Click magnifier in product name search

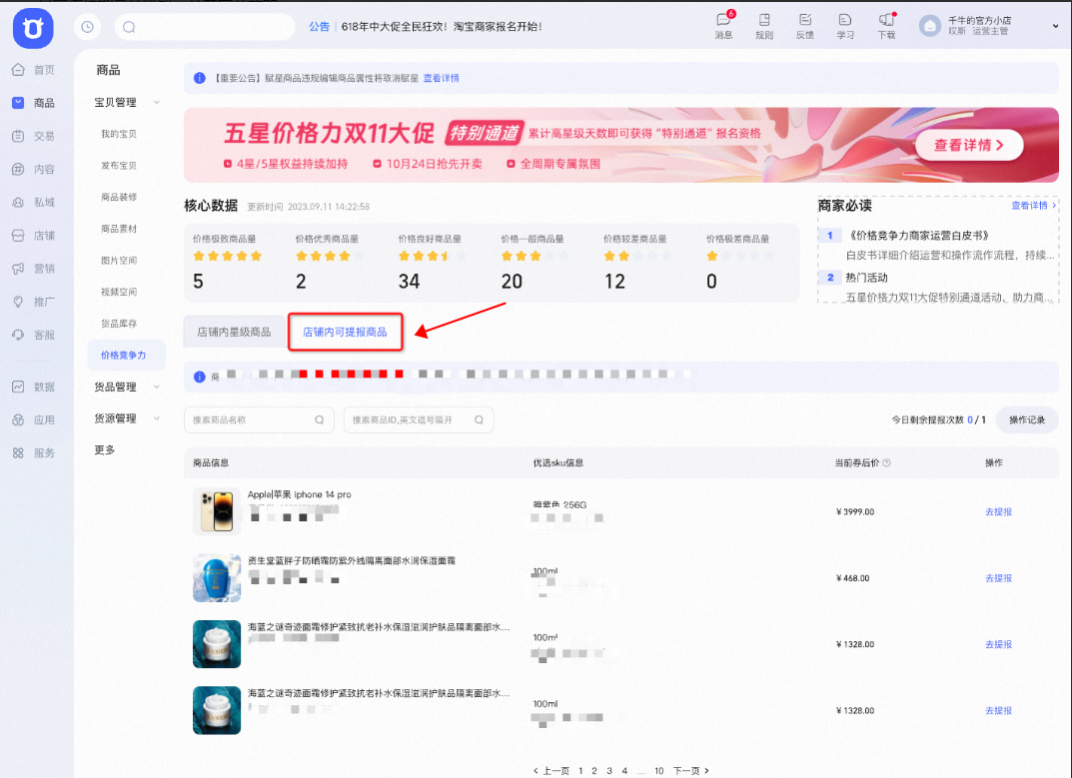[x=319, y=420]
